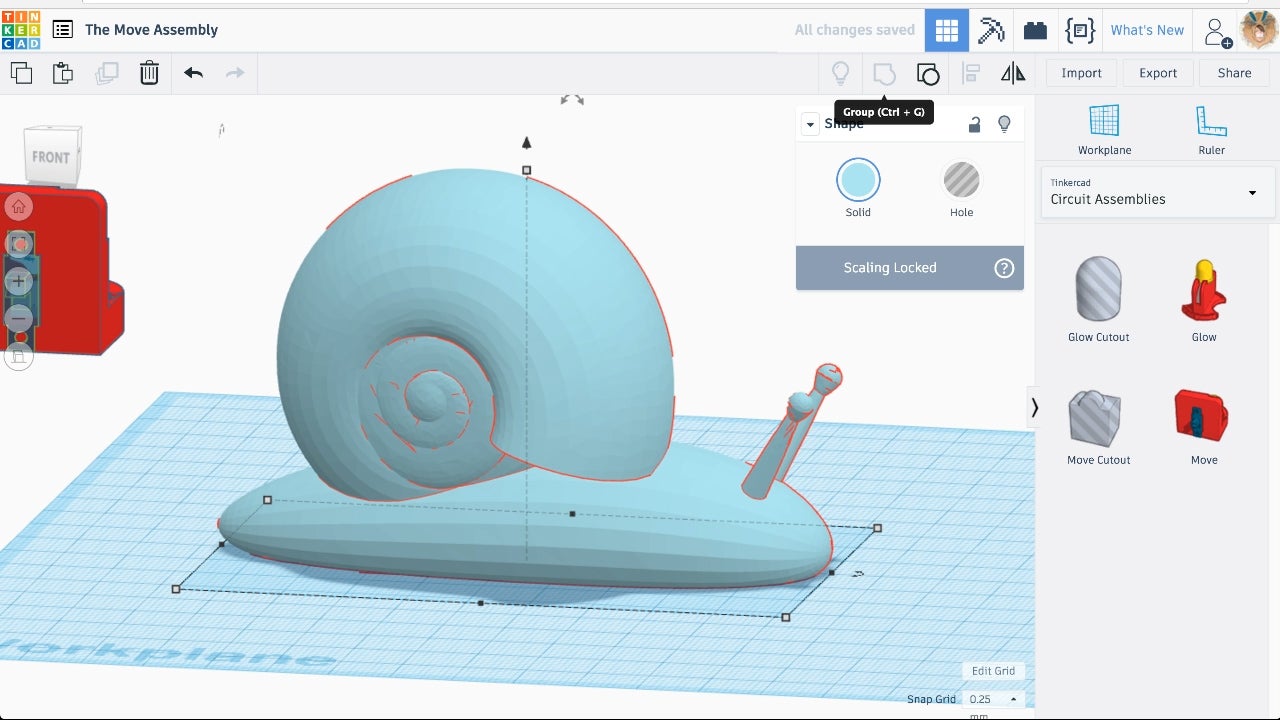
Task: Switch to the 3D design grid view
Action: pos(947,30)
